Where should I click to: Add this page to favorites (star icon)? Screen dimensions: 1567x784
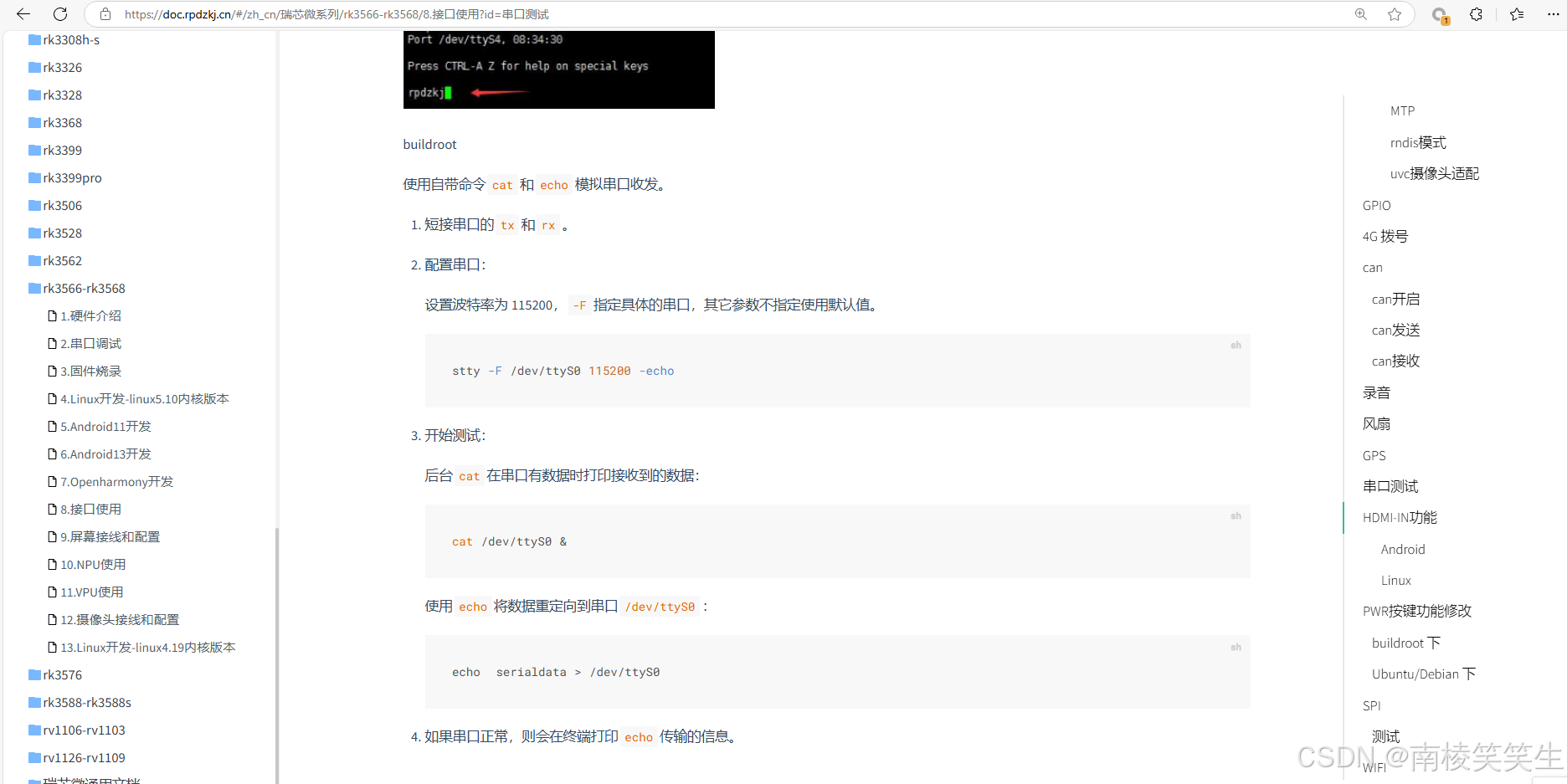[x=1395, y=14]
